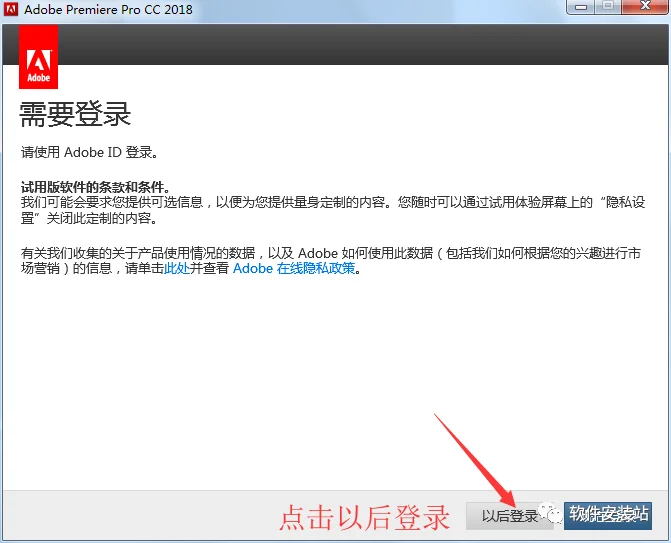Image resolution: width=671 pixels, height=543 pixels.
Task: Maximize the Premiere Pro installer window
Action: [x=608, y=7]
